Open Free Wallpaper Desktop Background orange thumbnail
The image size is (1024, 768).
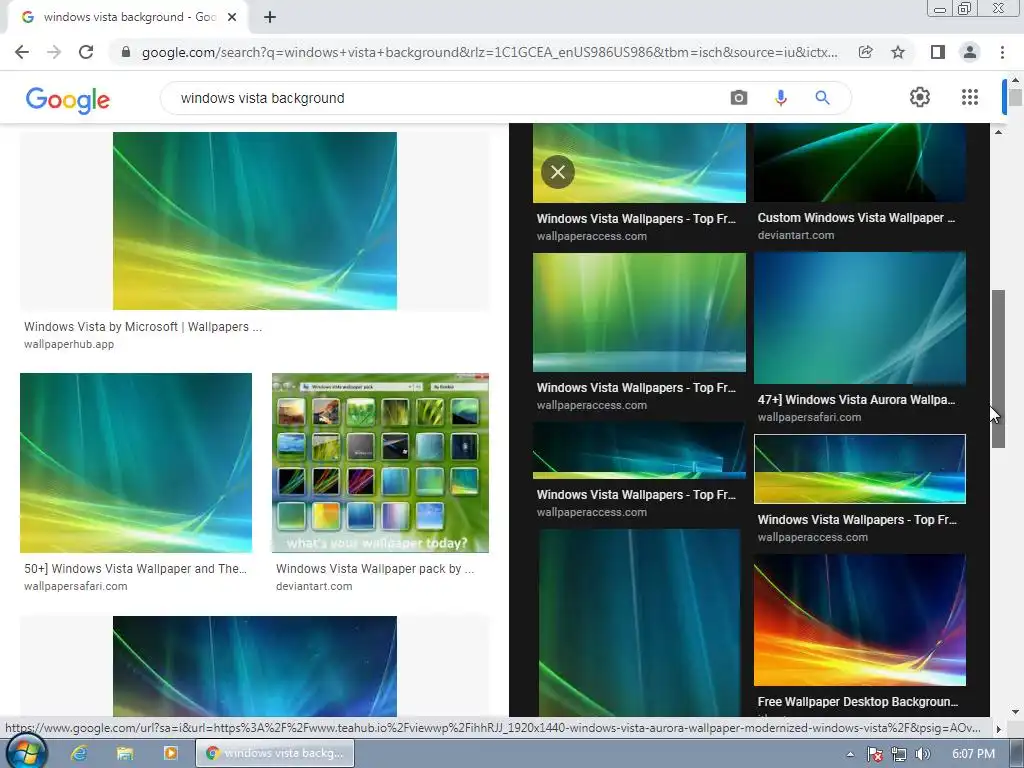pos(859,620)
